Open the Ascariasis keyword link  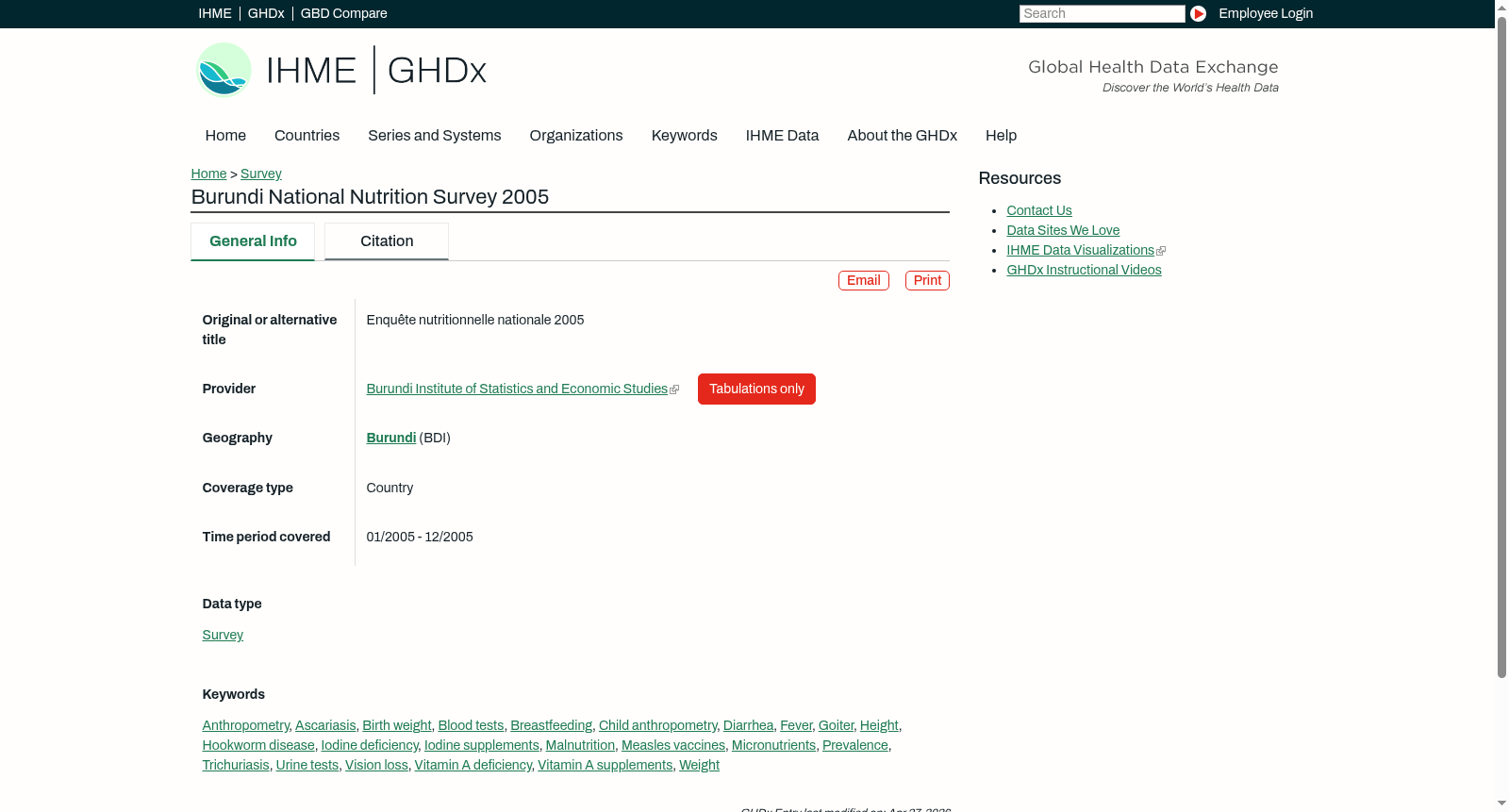pyautogui.click(x=325, y=725)
